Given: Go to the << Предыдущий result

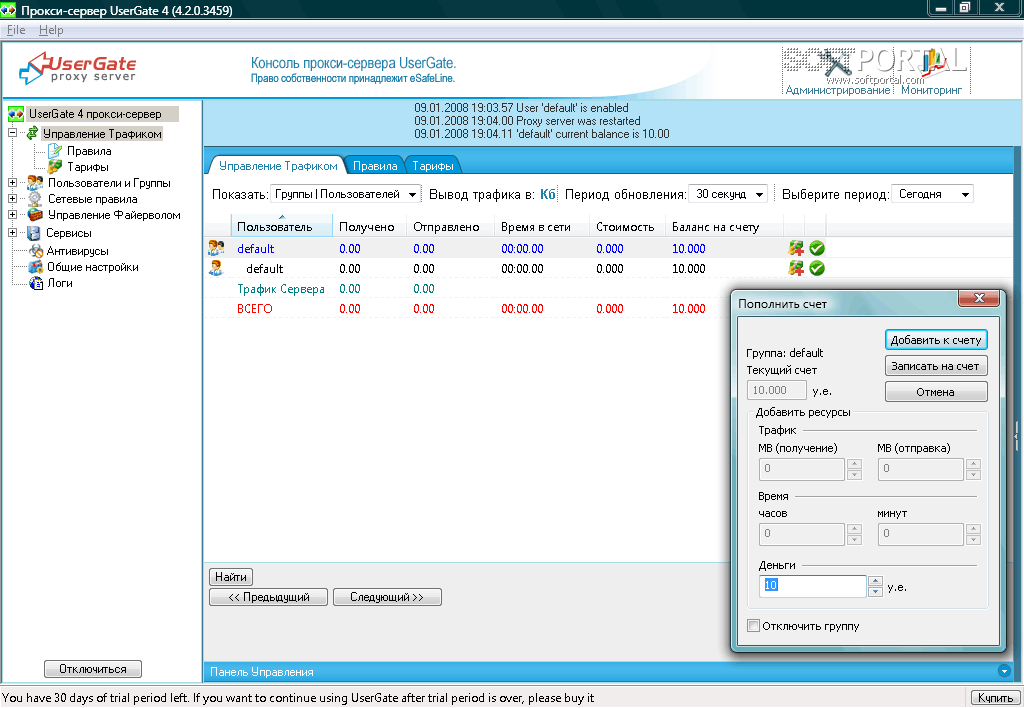Looking at the screenshot, I should click(x=268, y=597).
